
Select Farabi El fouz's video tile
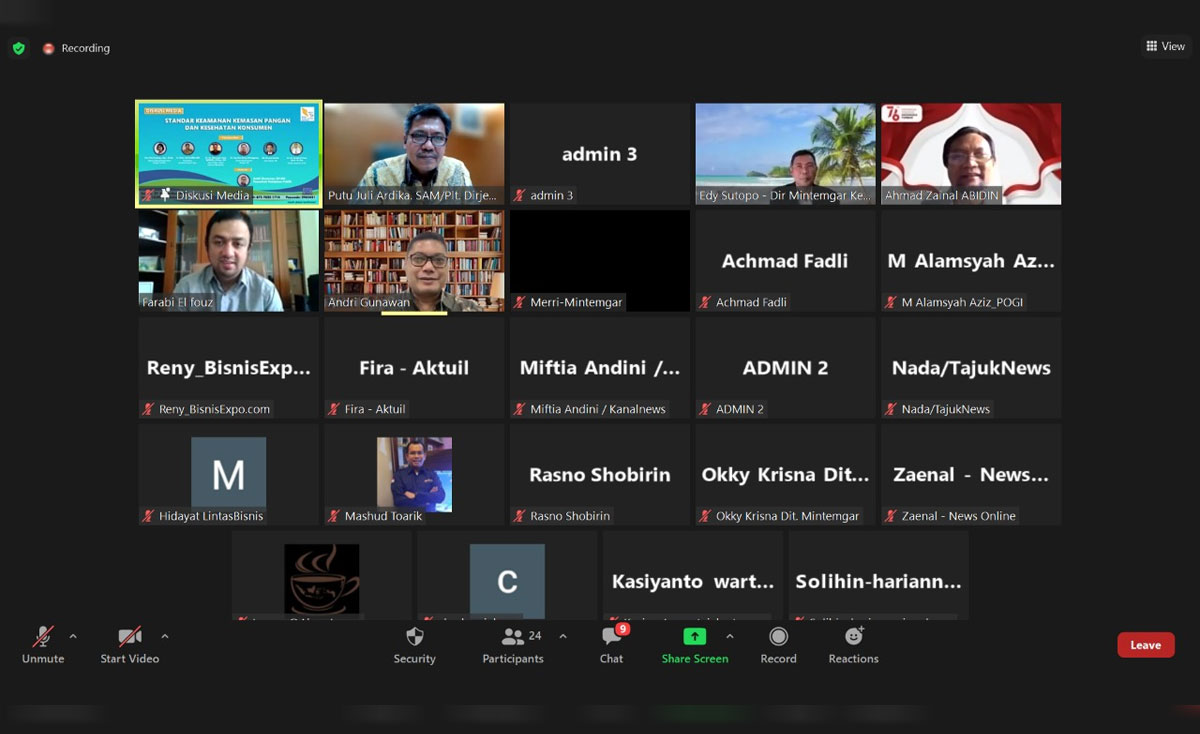pos(229,260)
